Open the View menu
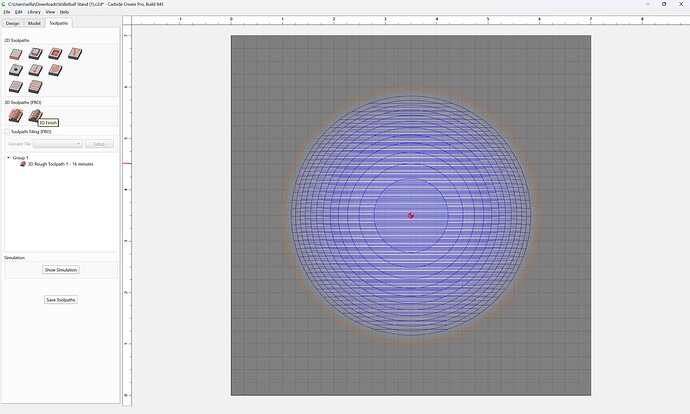The width and height of the screenshot is (690, 414). point(50,12)
